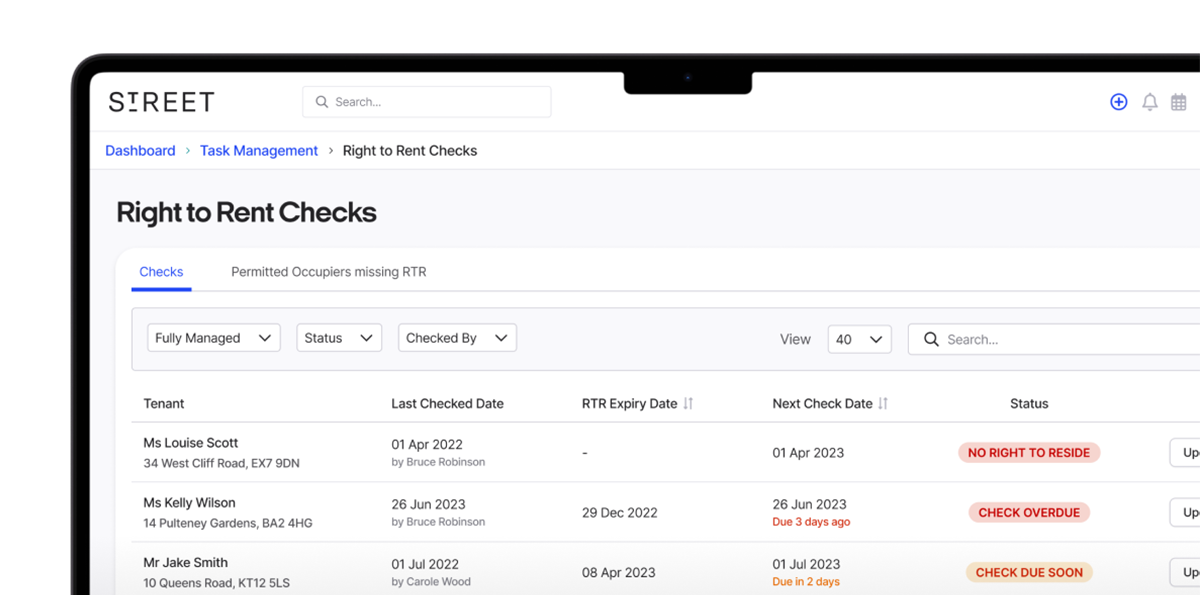Open the notifications bell icon
Image resolution: width=1200 pixels, height=595 pixels.
tap(1150, 102)
